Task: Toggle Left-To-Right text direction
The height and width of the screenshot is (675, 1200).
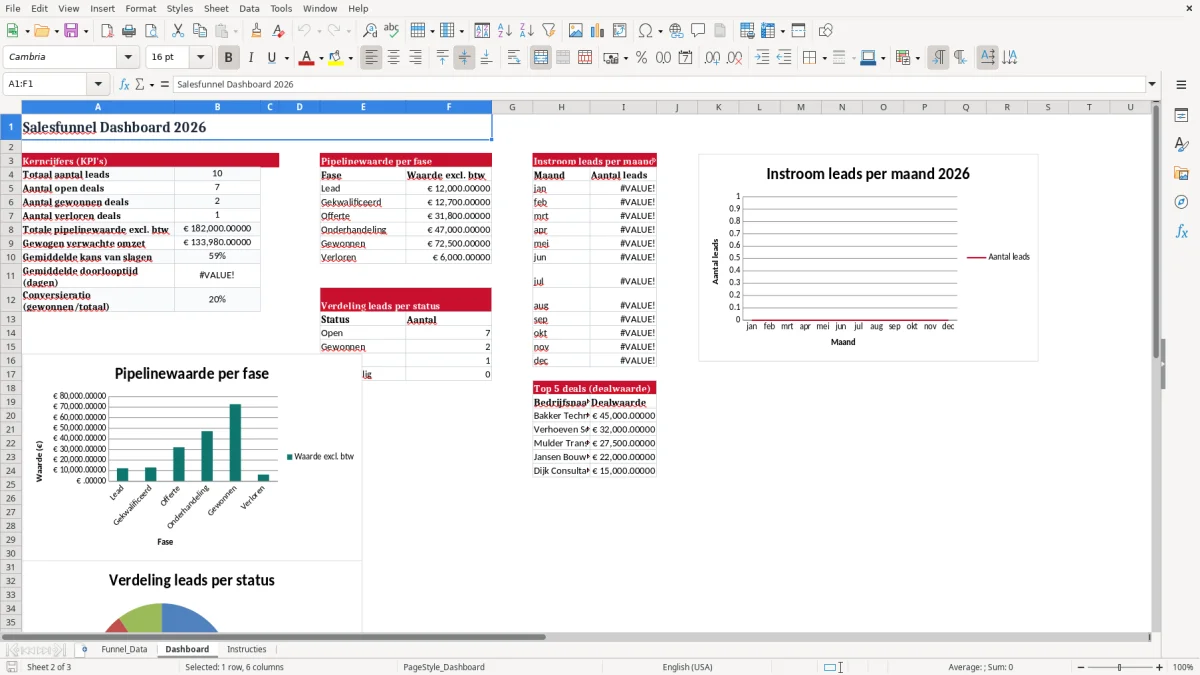Action: (938, 58)
